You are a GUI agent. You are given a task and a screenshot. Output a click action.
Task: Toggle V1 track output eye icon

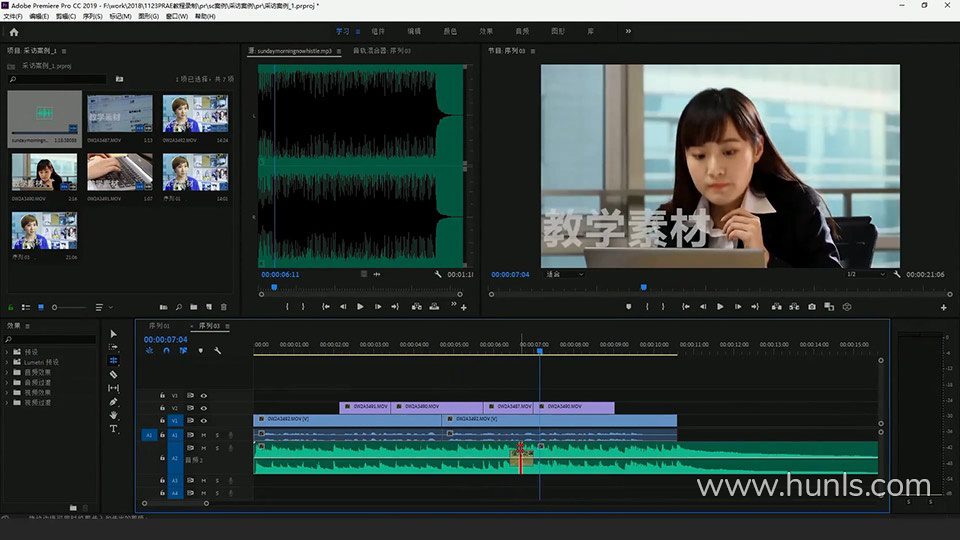pyautogui.click(x=204, y=421)
